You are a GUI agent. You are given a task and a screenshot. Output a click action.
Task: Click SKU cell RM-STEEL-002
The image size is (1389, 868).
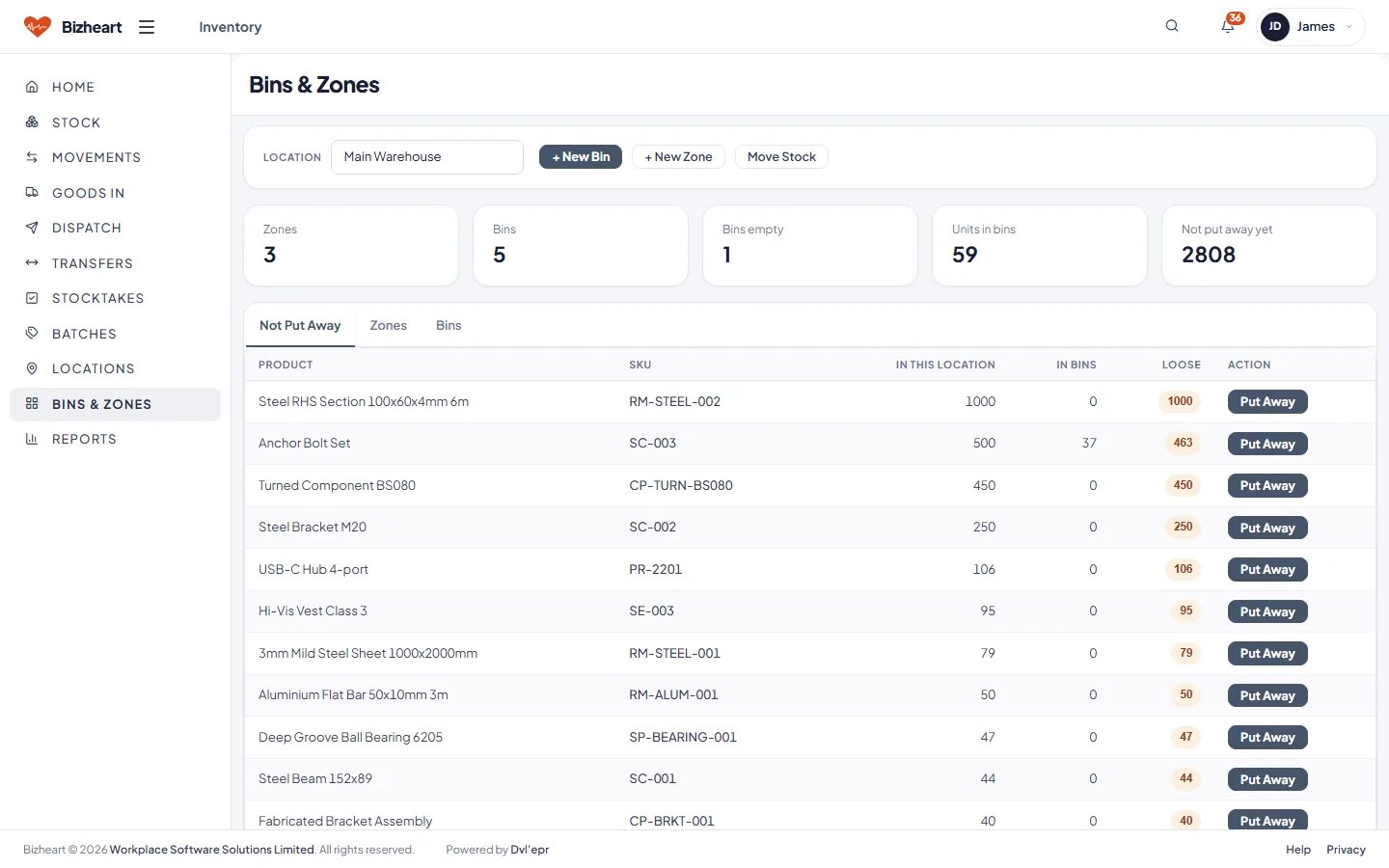click(x=675, y=402)
